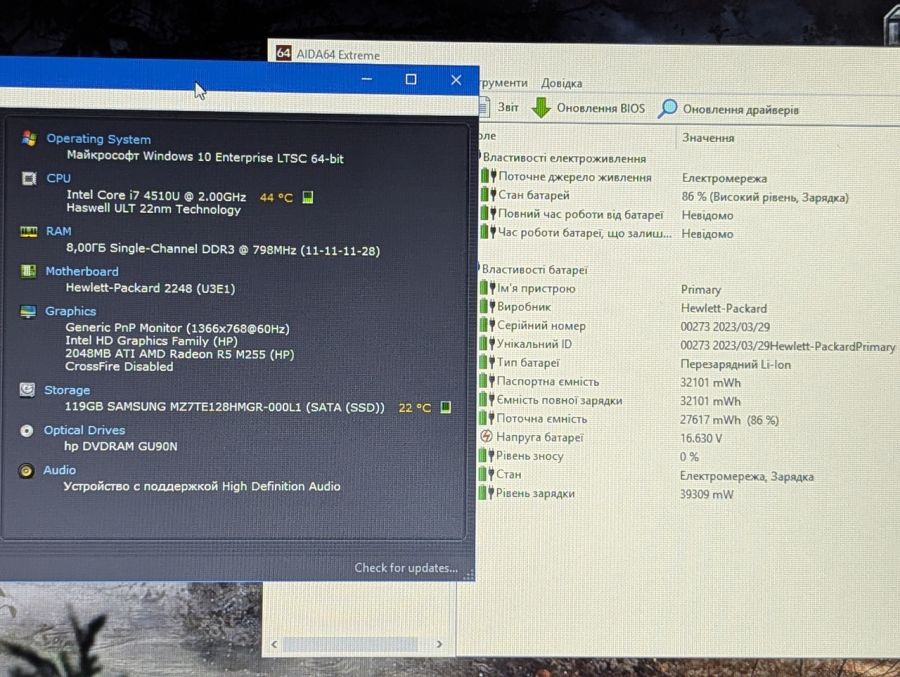Click the green BIOS update arrow icon
The width and height of the screenshot is (900, 677).
click(541, 107)
